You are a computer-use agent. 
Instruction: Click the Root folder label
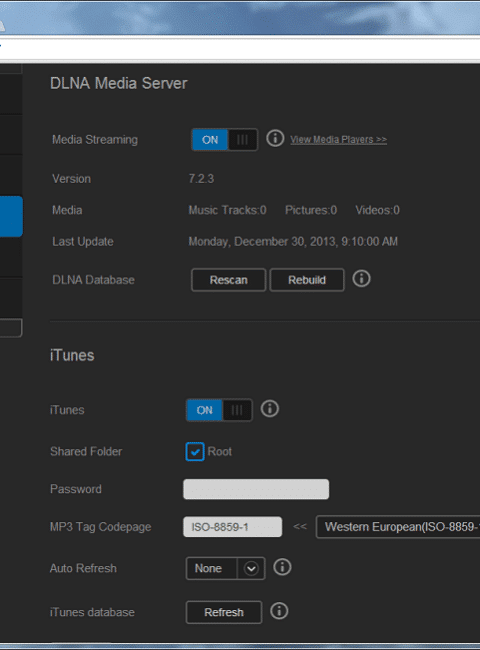pyautogui.click(x=220, y=451)
